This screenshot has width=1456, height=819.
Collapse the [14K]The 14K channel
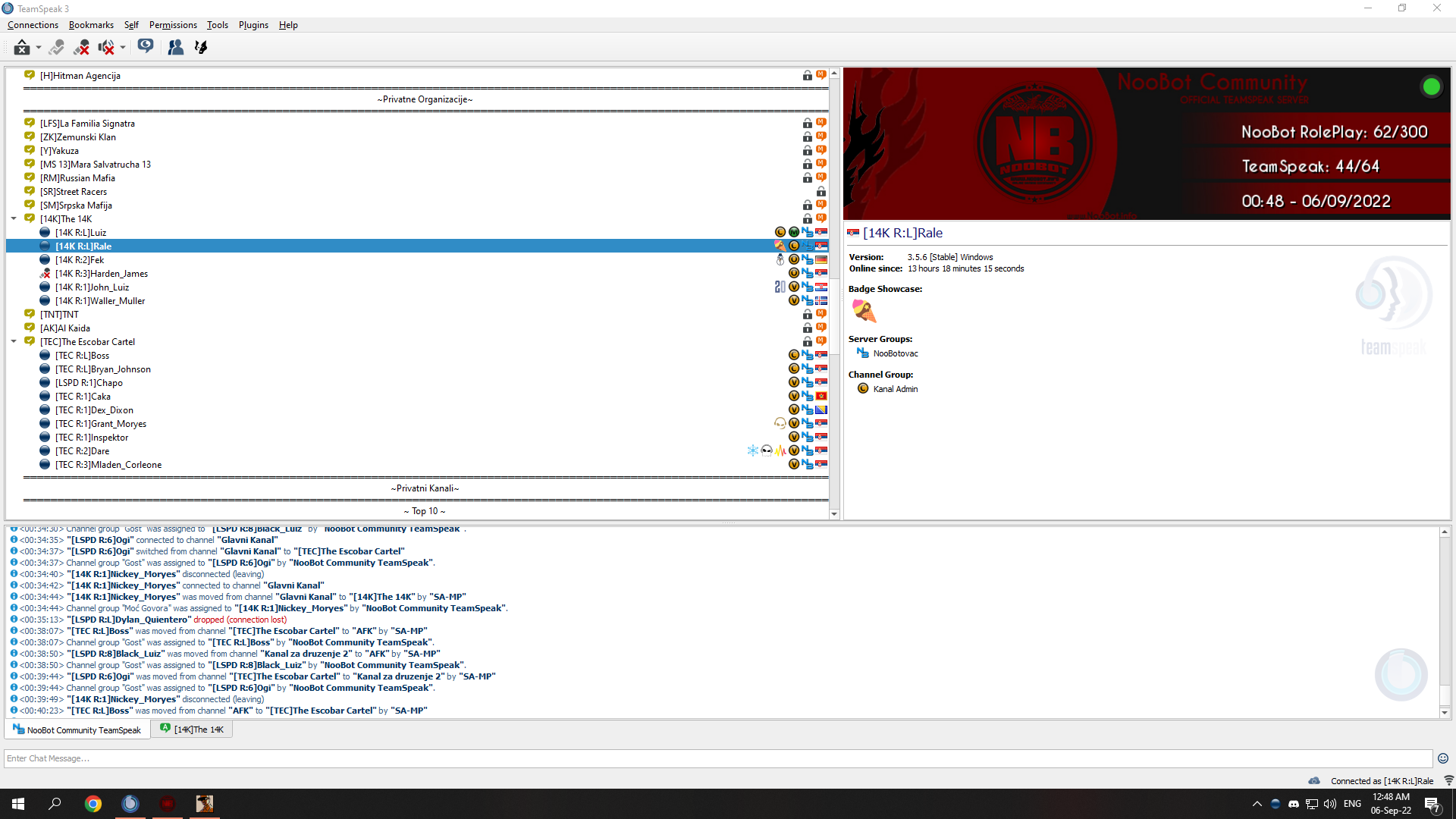tap(14, 218)
